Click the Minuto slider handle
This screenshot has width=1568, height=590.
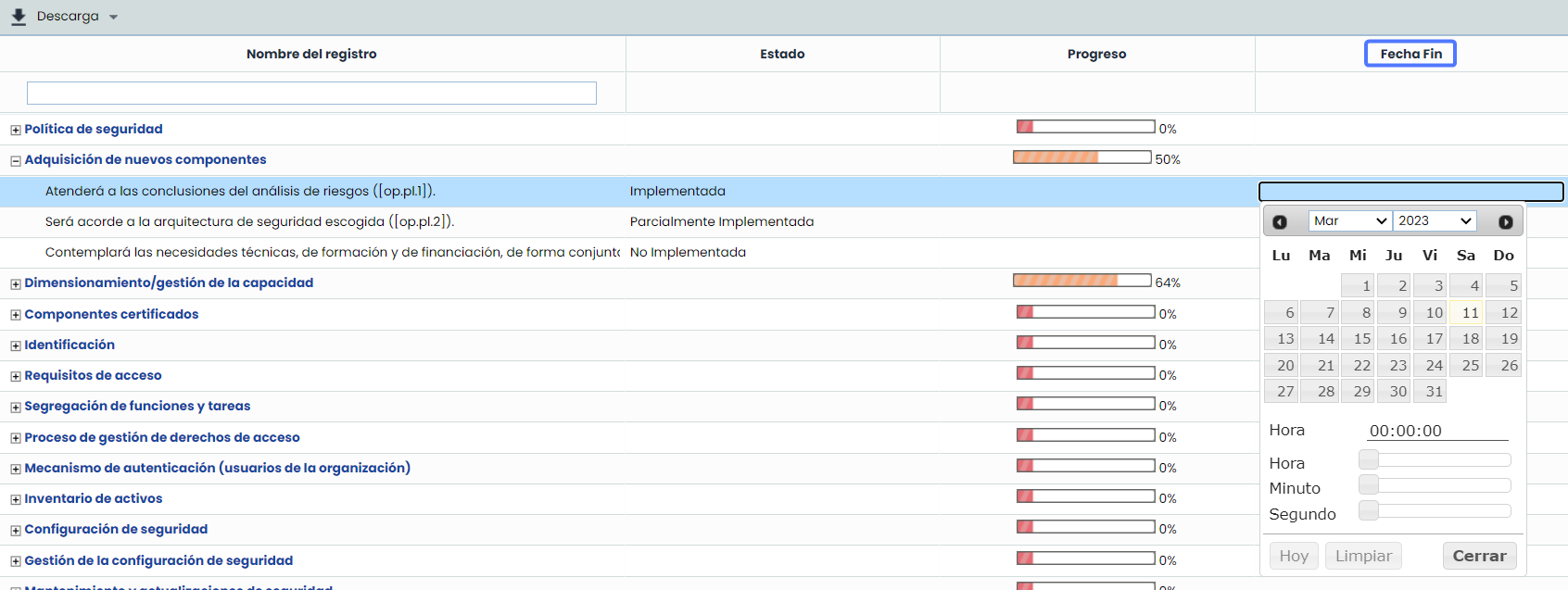click(1369, 484)
